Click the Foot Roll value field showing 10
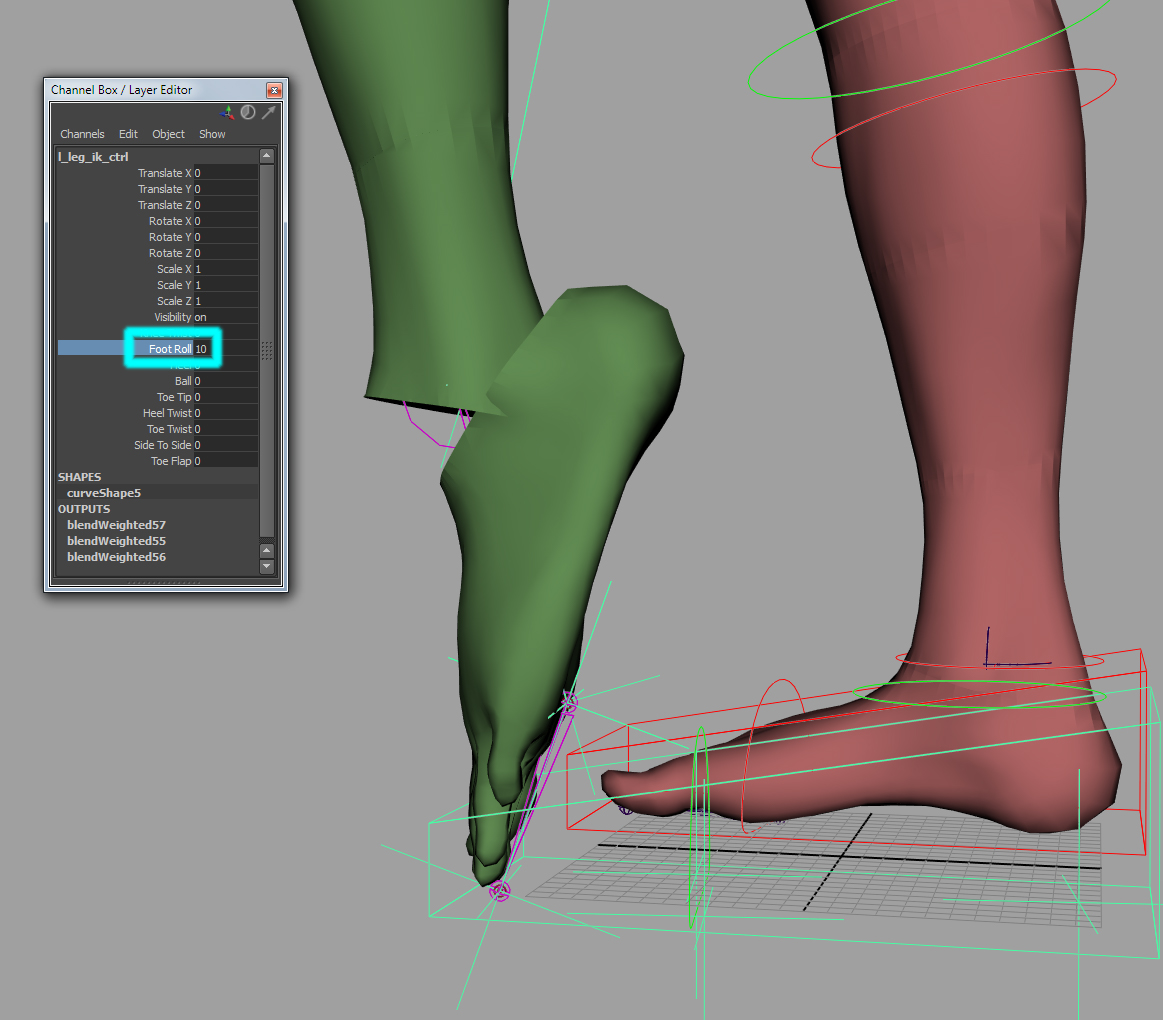Viewport: 1163px width, 1020px height. [x=225, y=349]
